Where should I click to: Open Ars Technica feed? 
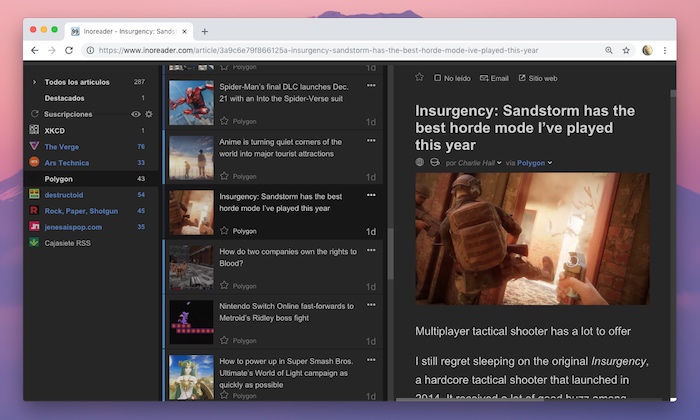tap(67, 162)
